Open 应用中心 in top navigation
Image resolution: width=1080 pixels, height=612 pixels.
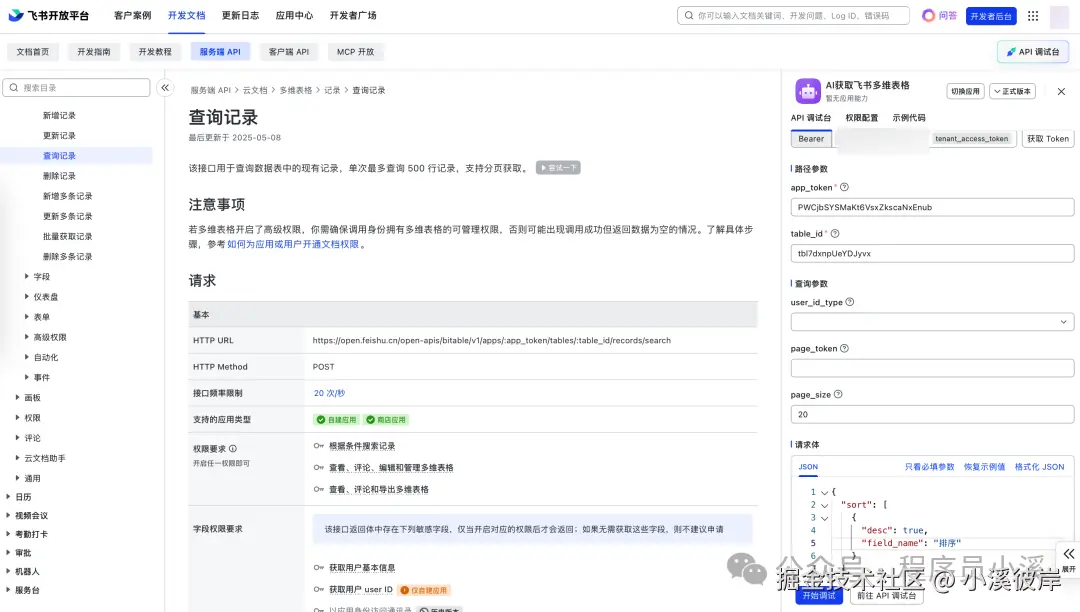[x=294, y=15]
